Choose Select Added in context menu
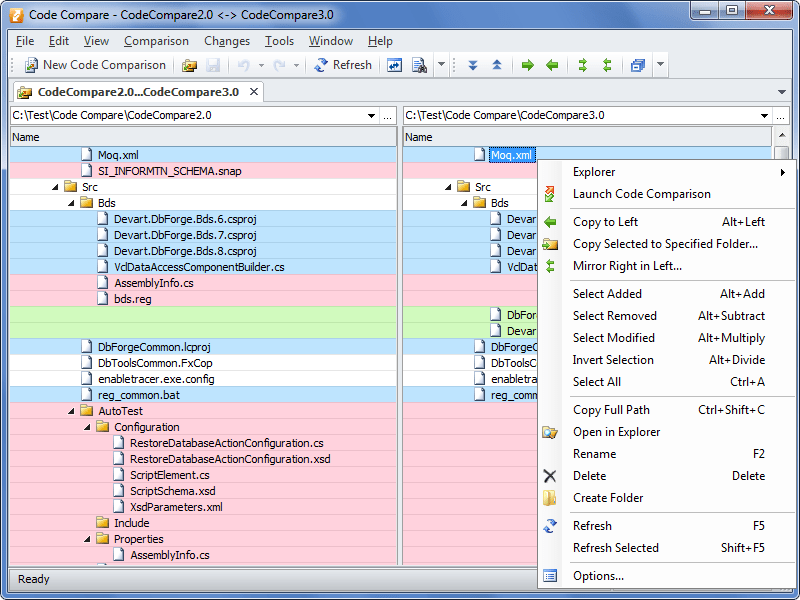Viewport: 800px width, 600px height. coord(668,294)
